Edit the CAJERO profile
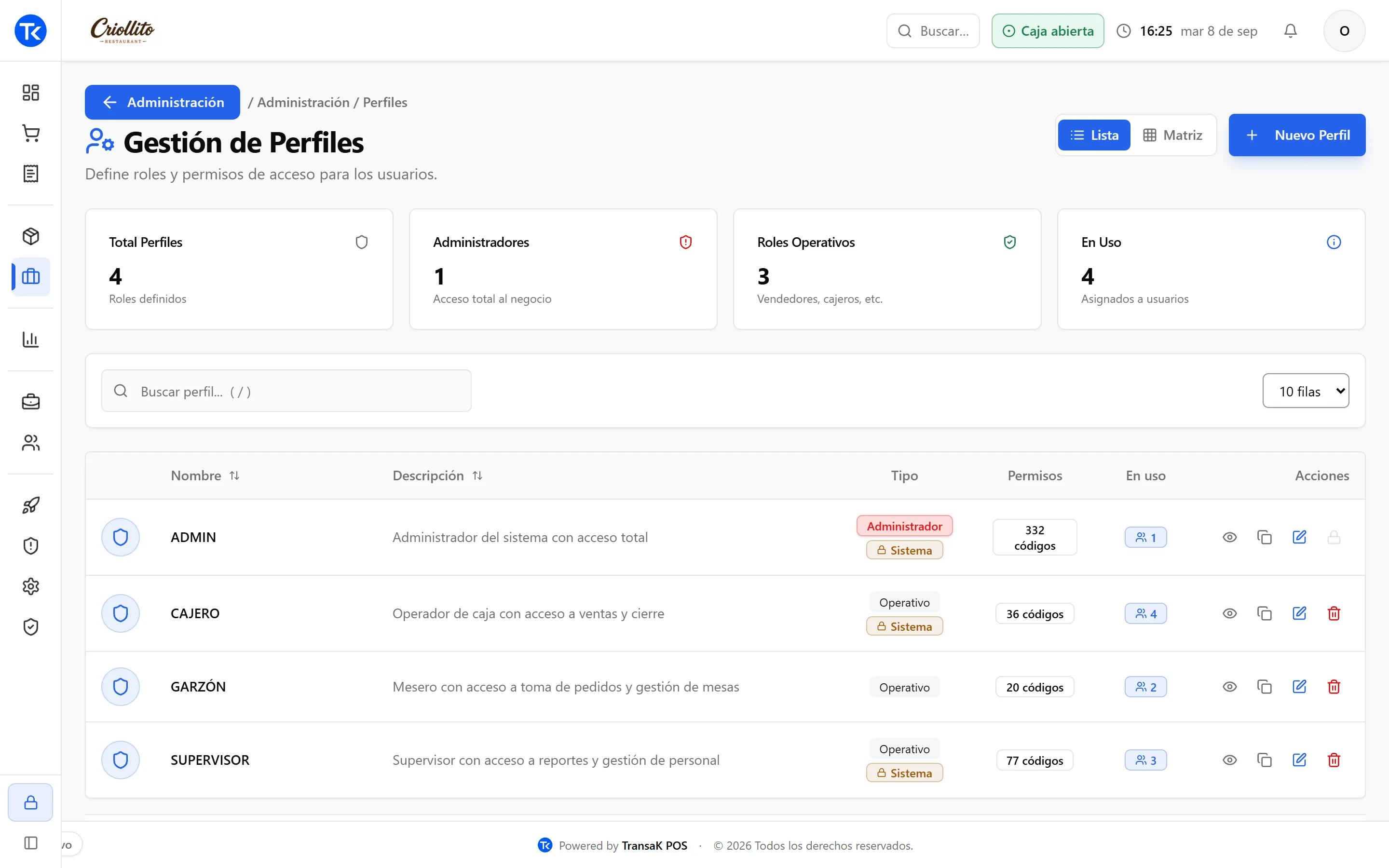 1299,613
